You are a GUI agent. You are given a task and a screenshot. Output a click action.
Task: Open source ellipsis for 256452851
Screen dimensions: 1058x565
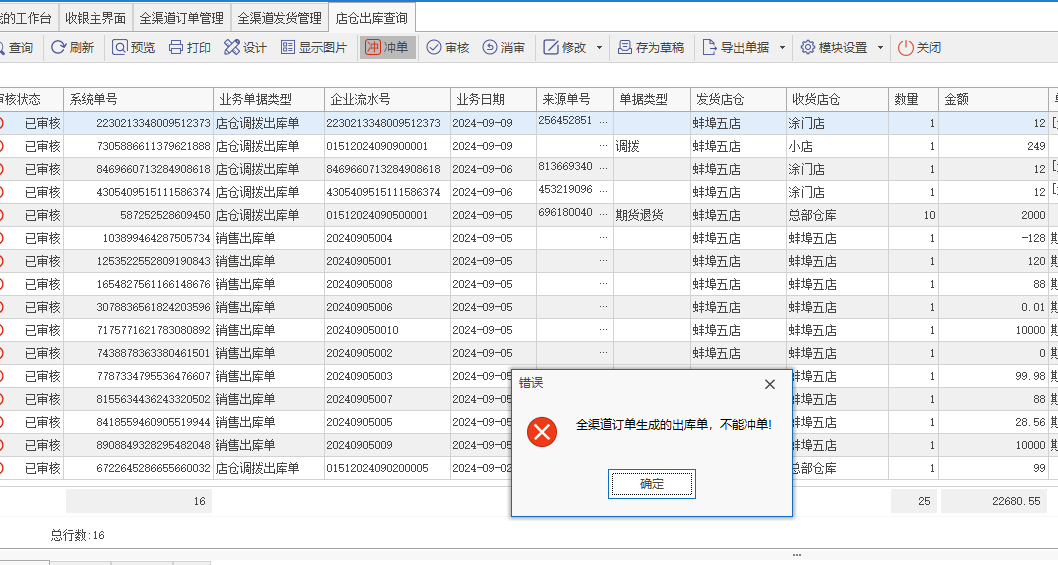click(x=603, y=123)
